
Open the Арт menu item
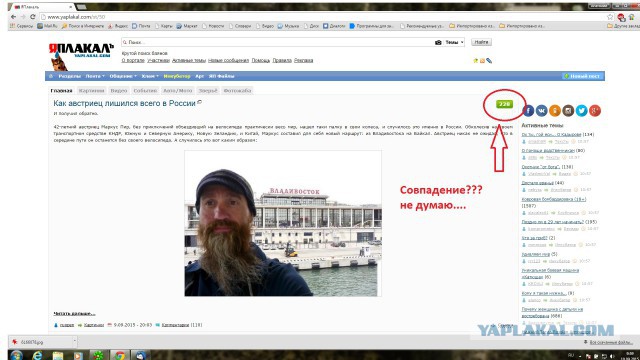(200, 76)
